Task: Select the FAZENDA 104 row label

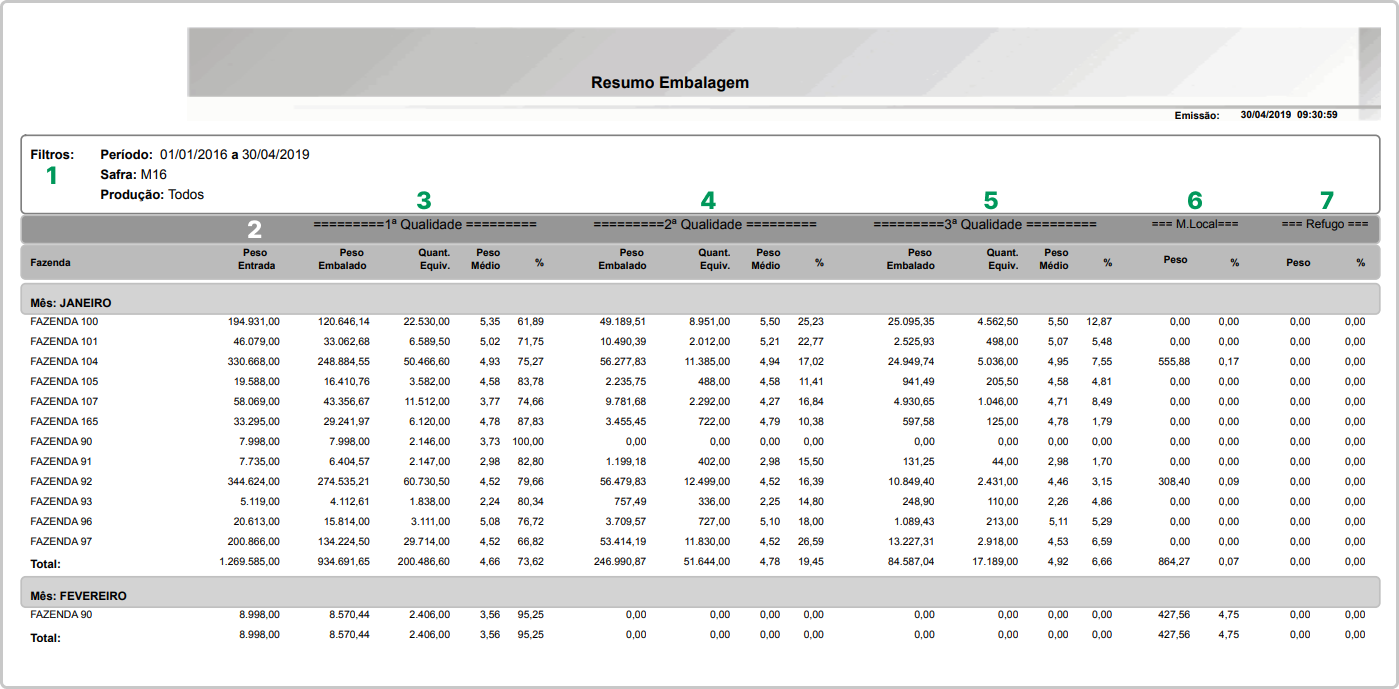Action: point(64,361)
